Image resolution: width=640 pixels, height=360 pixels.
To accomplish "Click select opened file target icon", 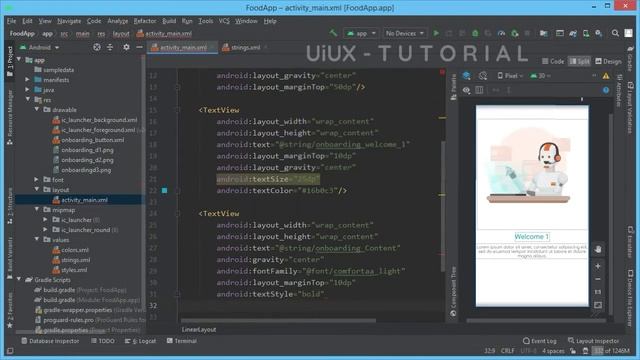I will 97,47.
